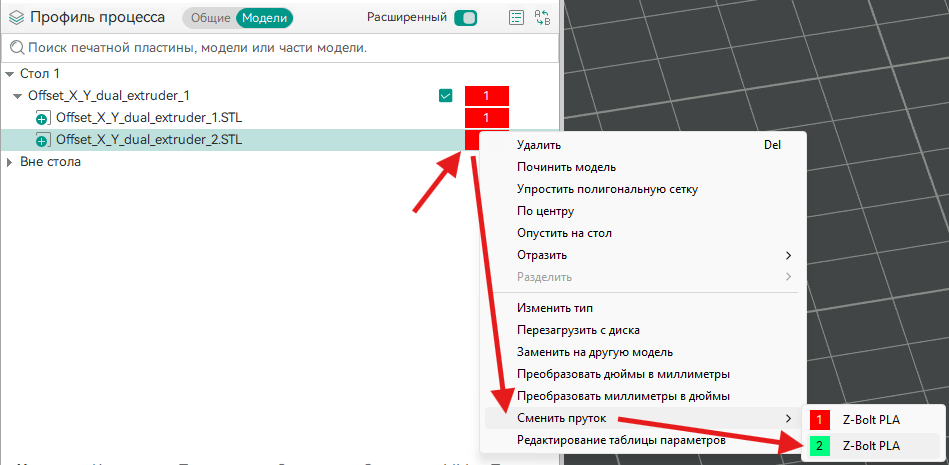Open the Отразить submenu arrow
This screenshot has height=465, width=949.
788,255
